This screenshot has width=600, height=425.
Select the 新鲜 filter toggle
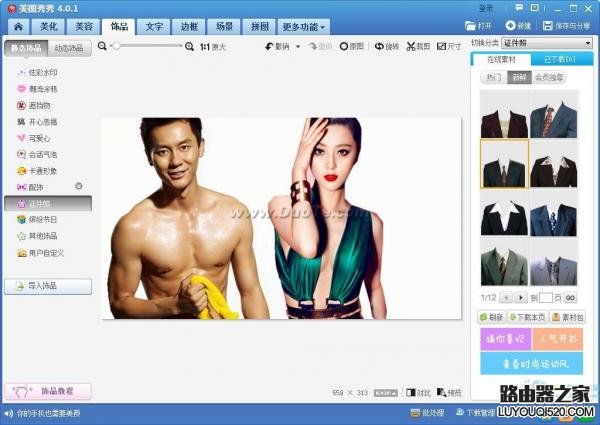519,77
